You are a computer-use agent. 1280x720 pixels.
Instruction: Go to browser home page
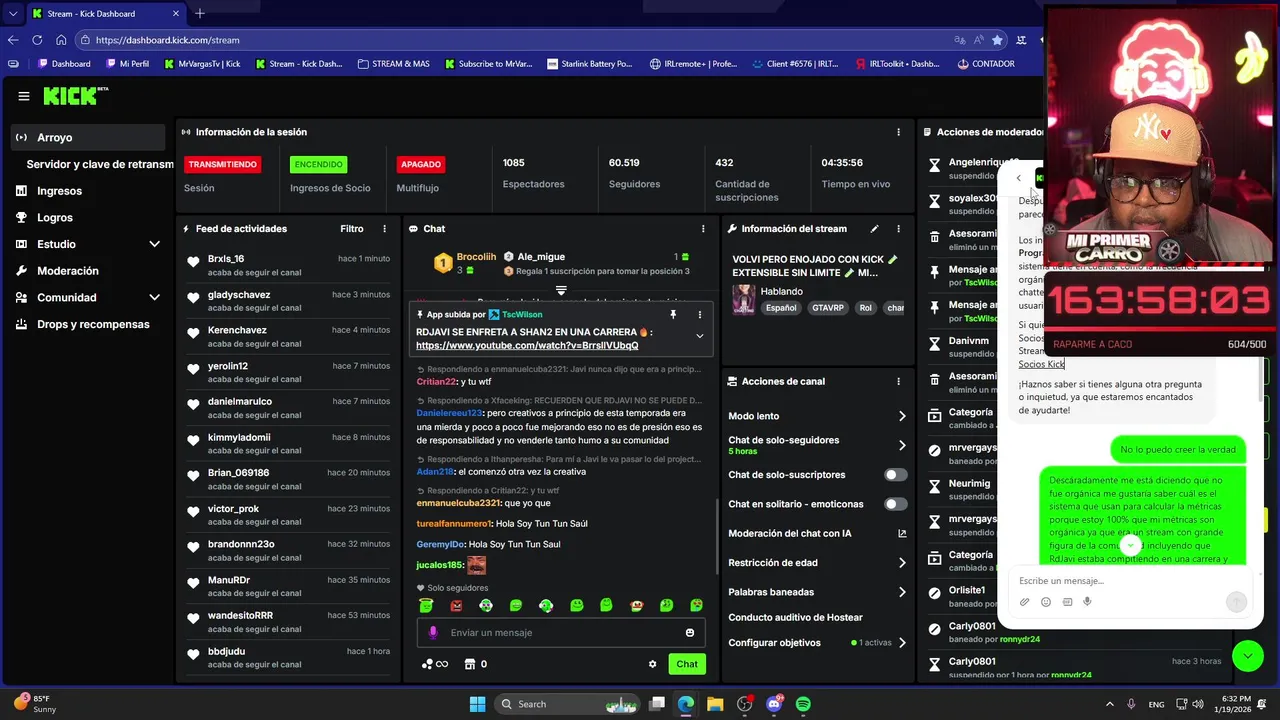click(x=61, y=40)
